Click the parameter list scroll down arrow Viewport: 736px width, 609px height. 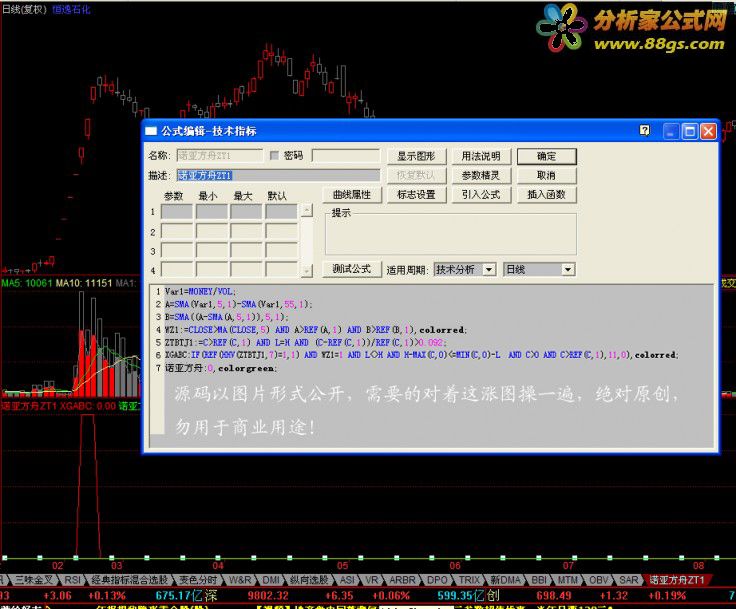(307, 270)
